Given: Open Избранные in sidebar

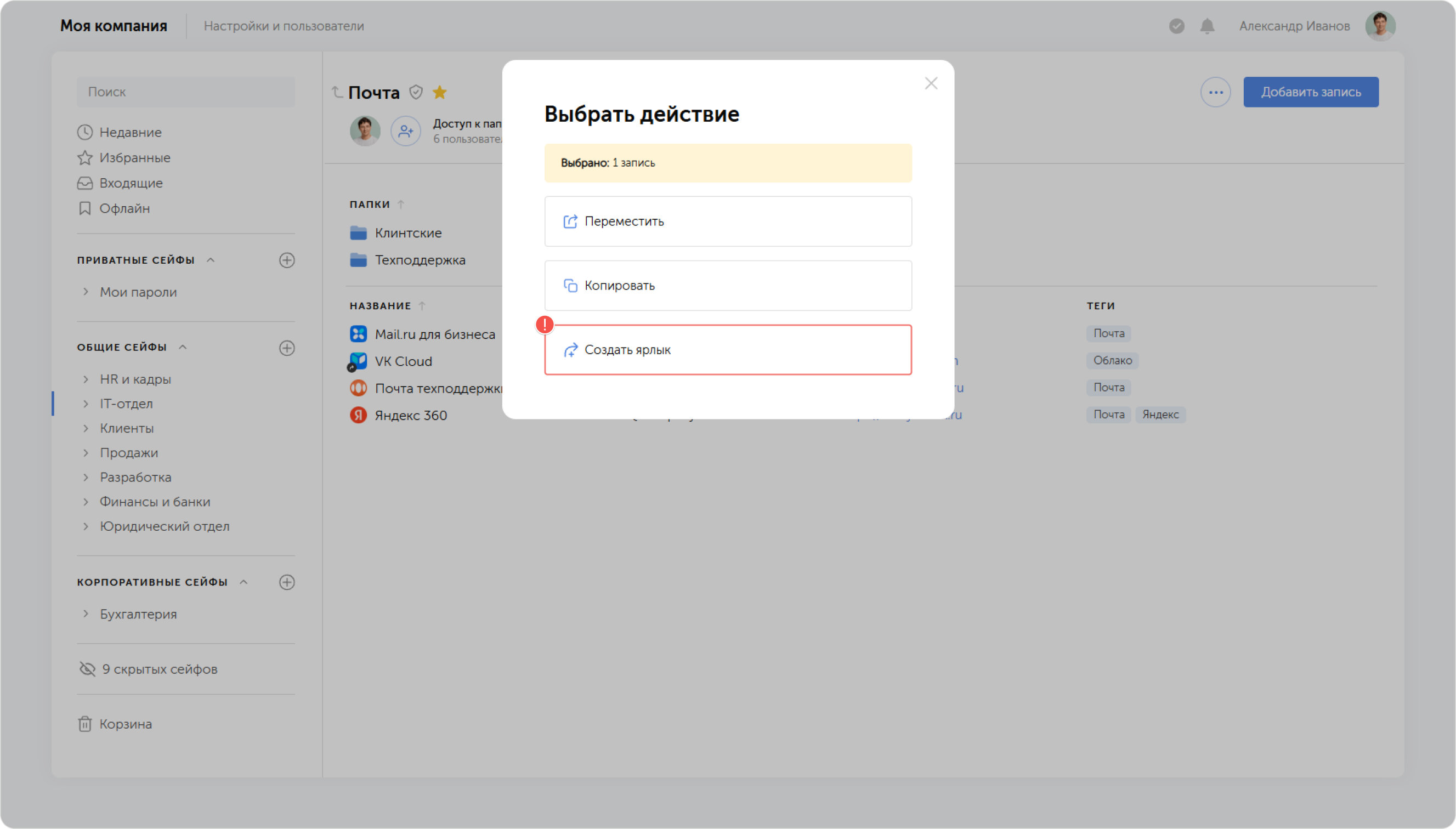Looking at the screenshot, I should [x=123, y=158].
